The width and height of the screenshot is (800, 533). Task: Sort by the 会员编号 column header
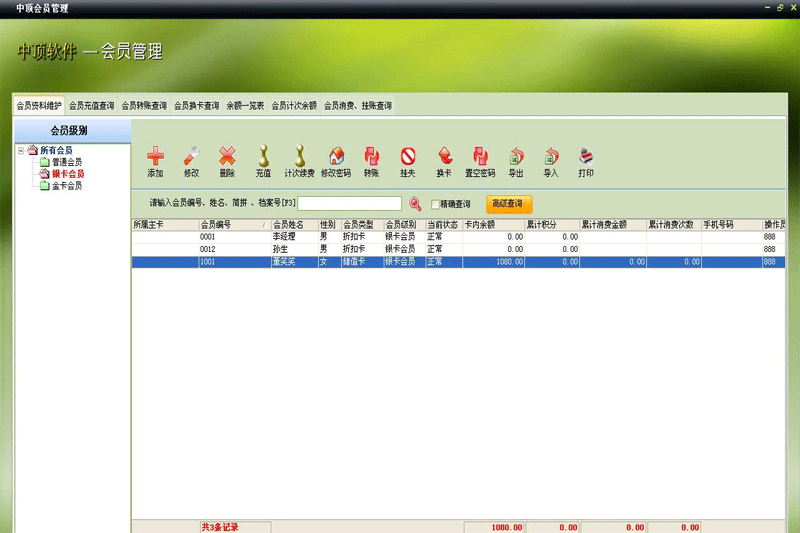point(234,225)
